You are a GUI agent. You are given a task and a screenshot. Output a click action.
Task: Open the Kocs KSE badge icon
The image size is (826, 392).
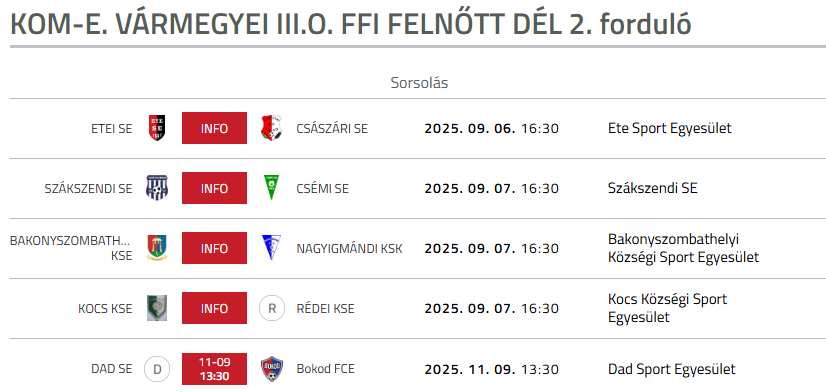157,308
